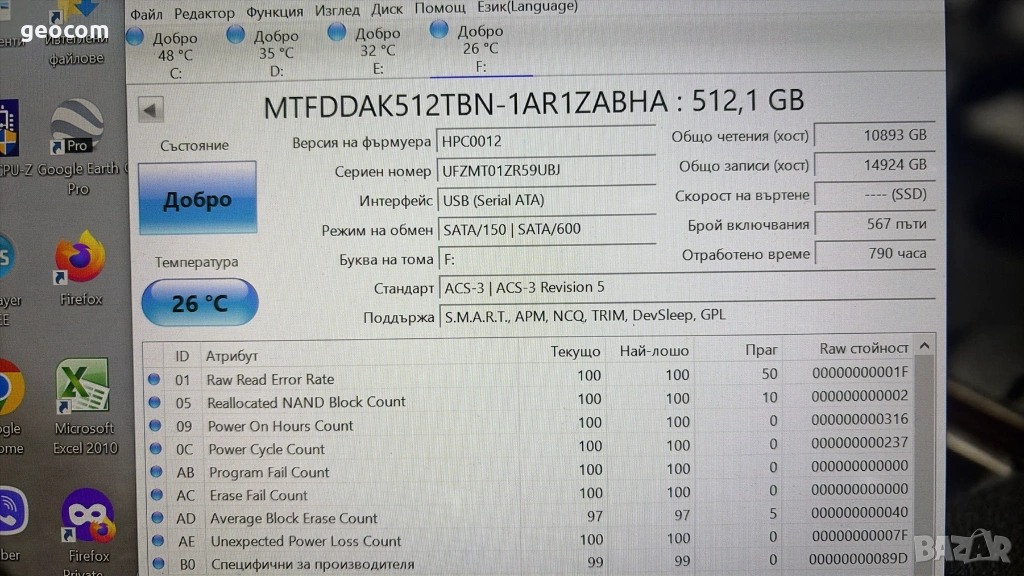Click status dot for Power Cycle Count

pos(154,449)
